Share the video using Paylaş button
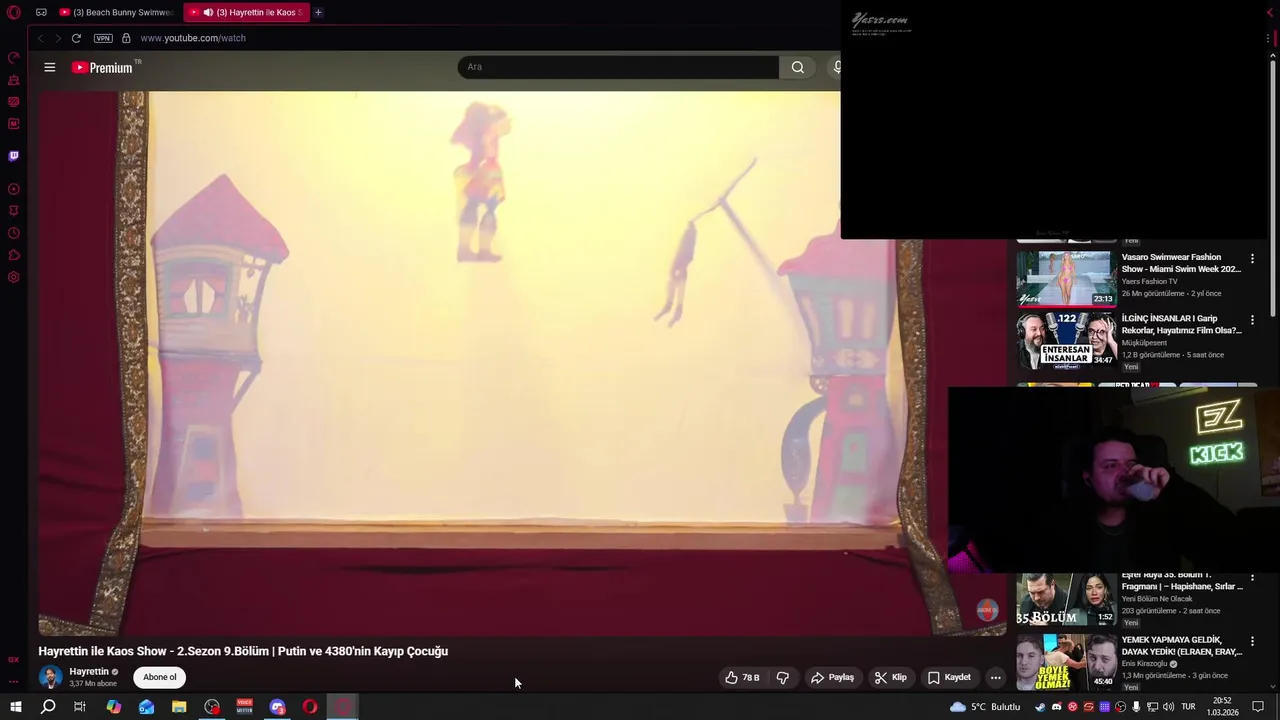The height and width of the screenshot is (720, 1280). coord(832,677)
